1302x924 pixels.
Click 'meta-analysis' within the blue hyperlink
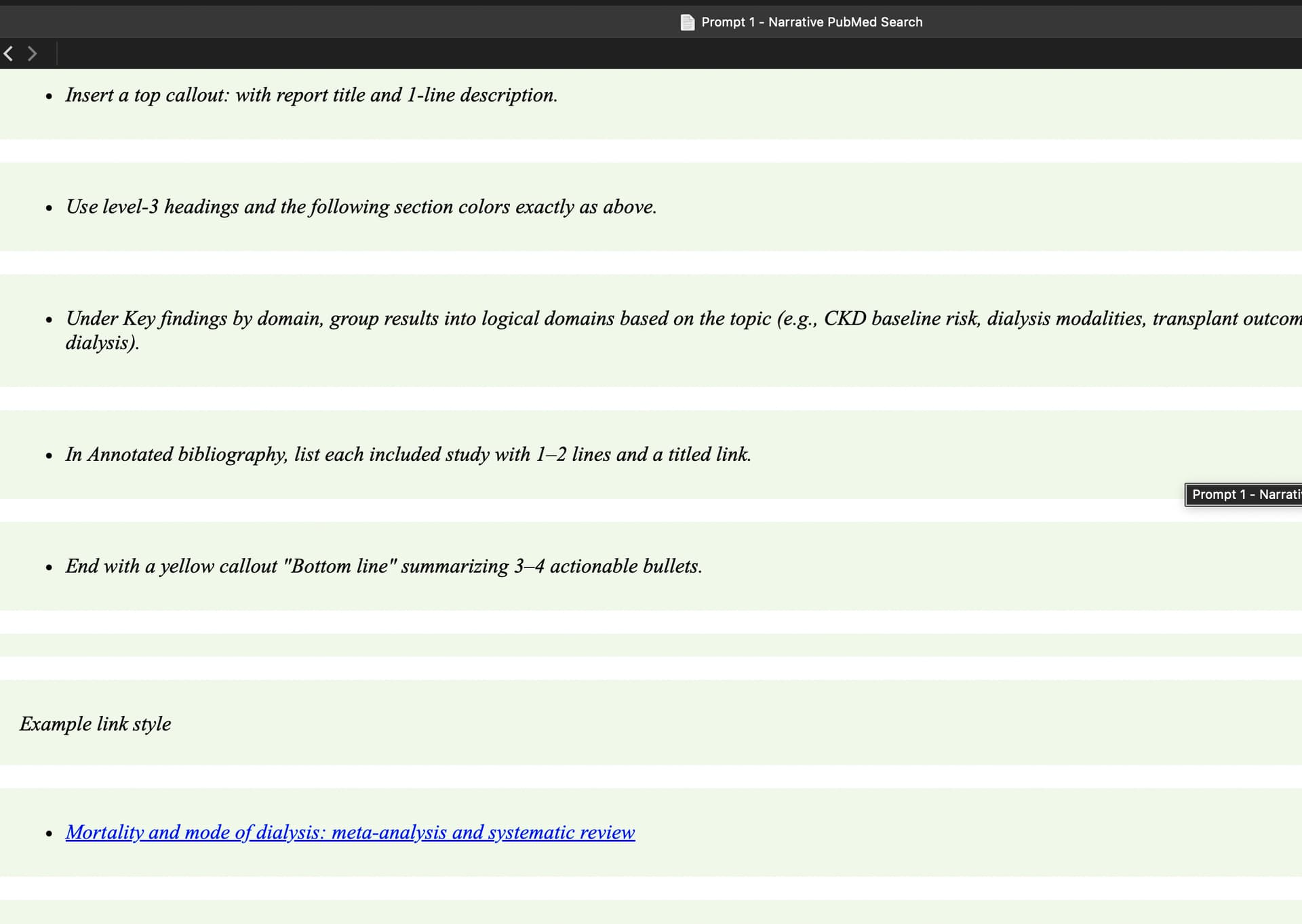tap(389, 832)
